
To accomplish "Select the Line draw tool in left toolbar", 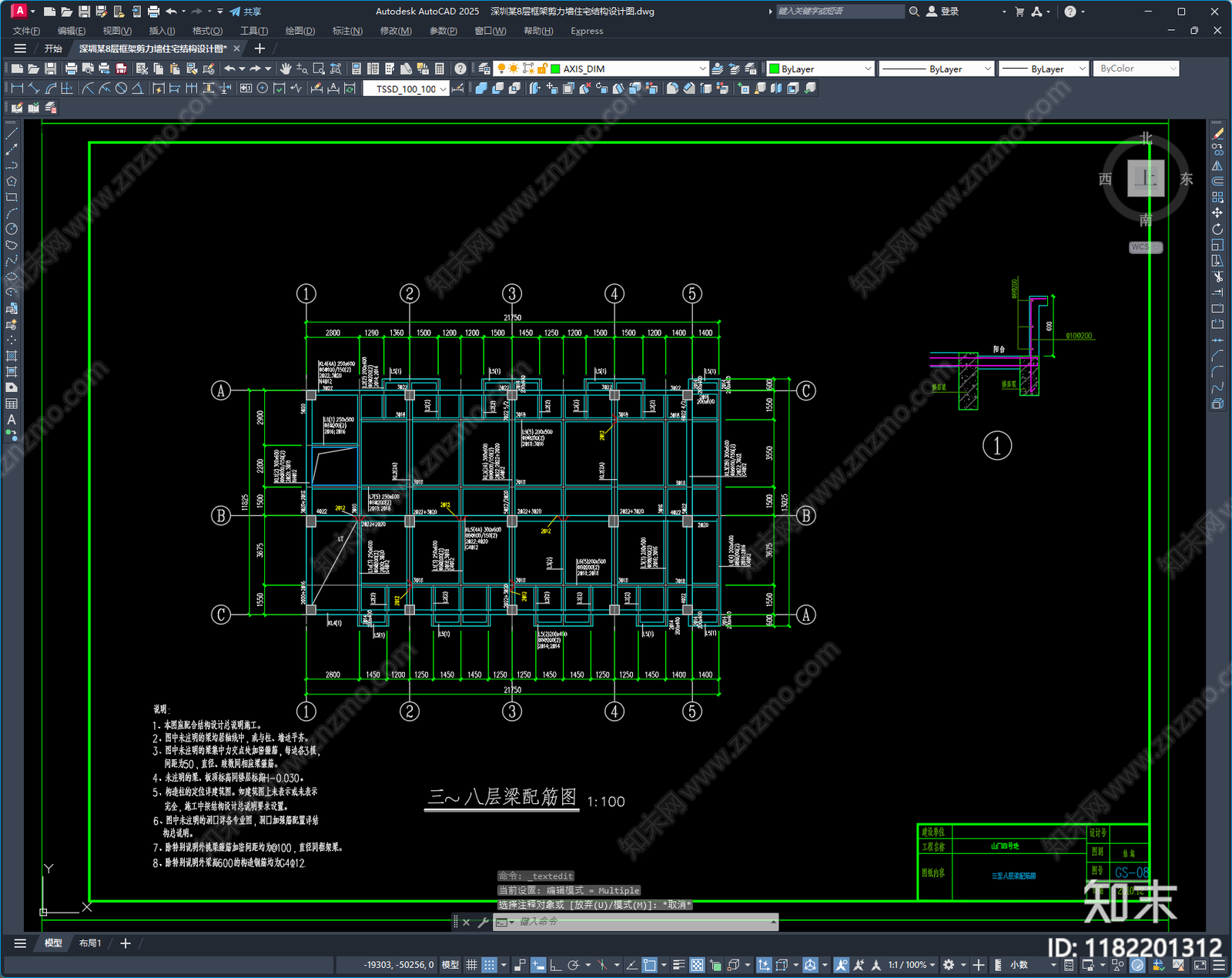I will (x=12, y=134).
